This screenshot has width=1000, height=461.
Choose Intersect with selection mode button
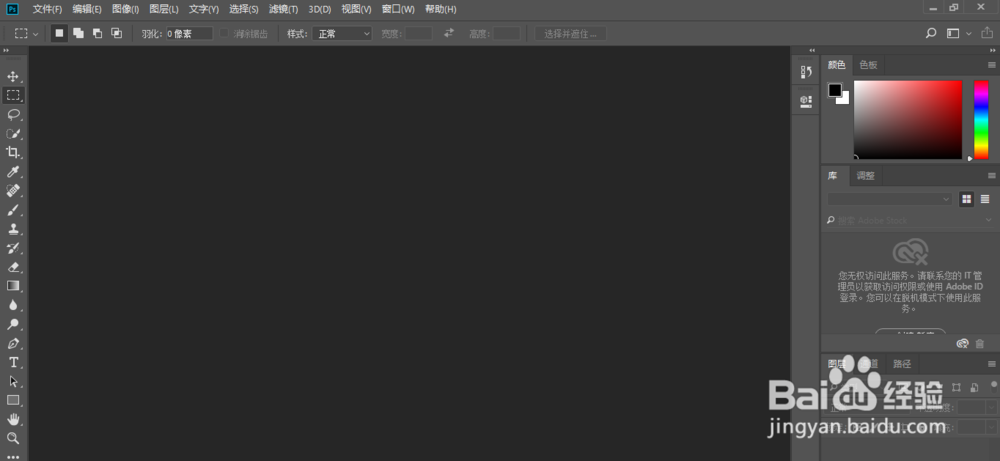click(116, 33)
